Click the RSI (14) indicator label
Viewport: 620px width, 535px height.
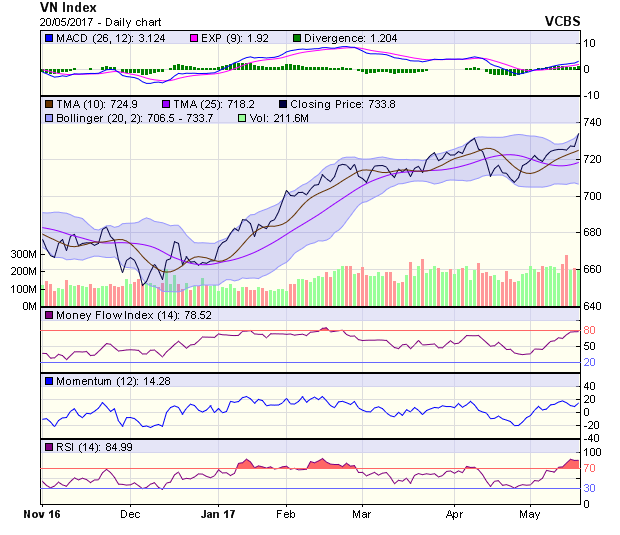(72, 446)
